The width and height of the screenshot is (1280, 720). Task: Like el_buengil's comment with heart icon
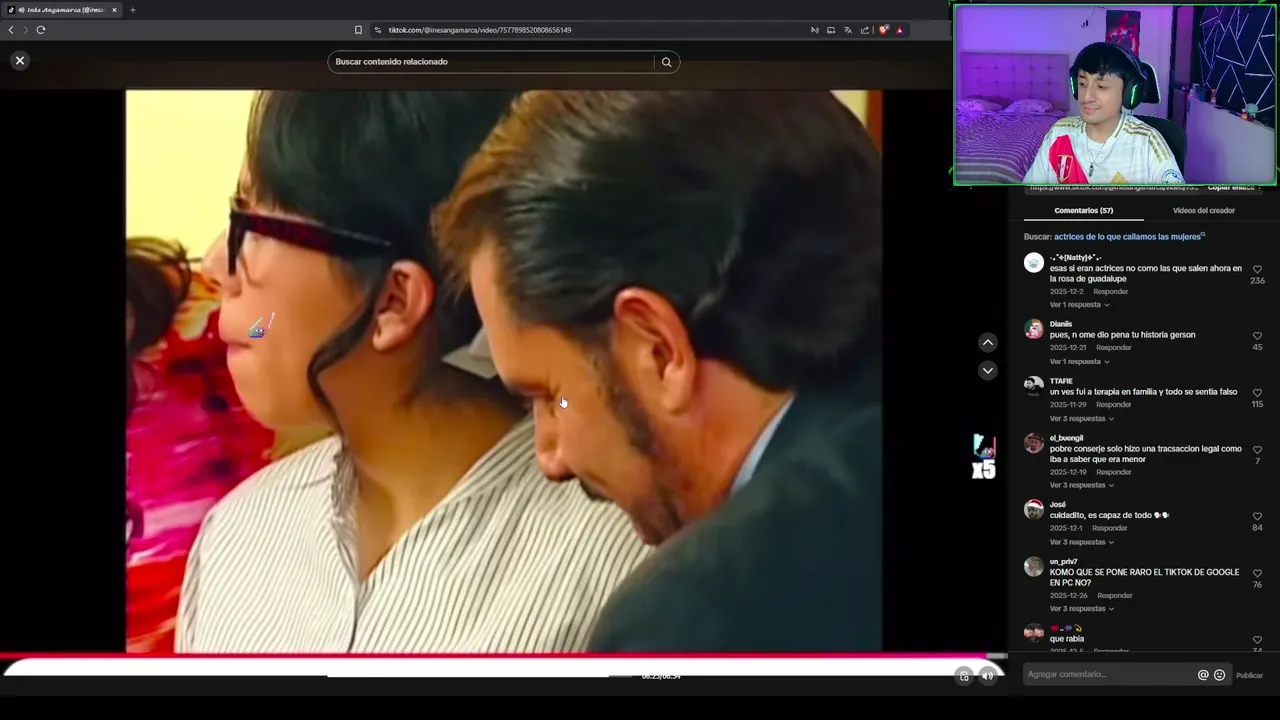click(x=1257, y=450)
